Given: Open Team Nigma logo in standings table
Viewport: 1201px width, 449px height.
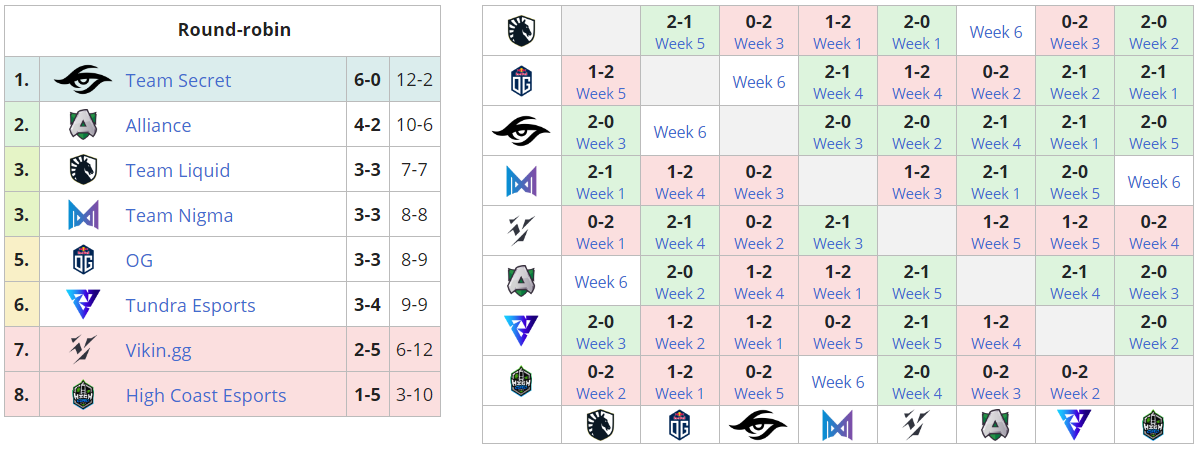Looking at the screenshot, I should [83, 215].
